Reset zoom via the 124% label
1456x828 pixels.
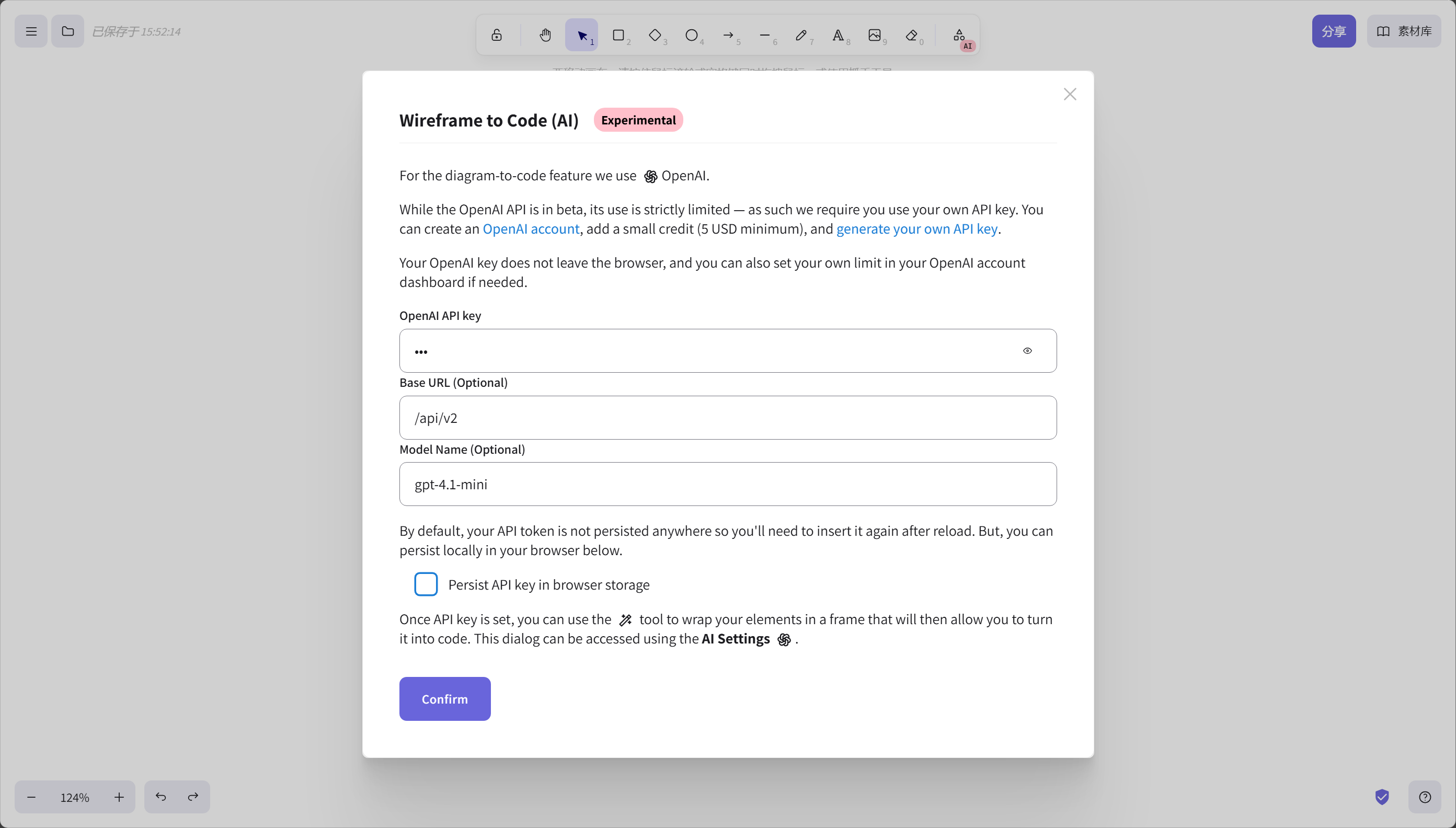(75, 797)
